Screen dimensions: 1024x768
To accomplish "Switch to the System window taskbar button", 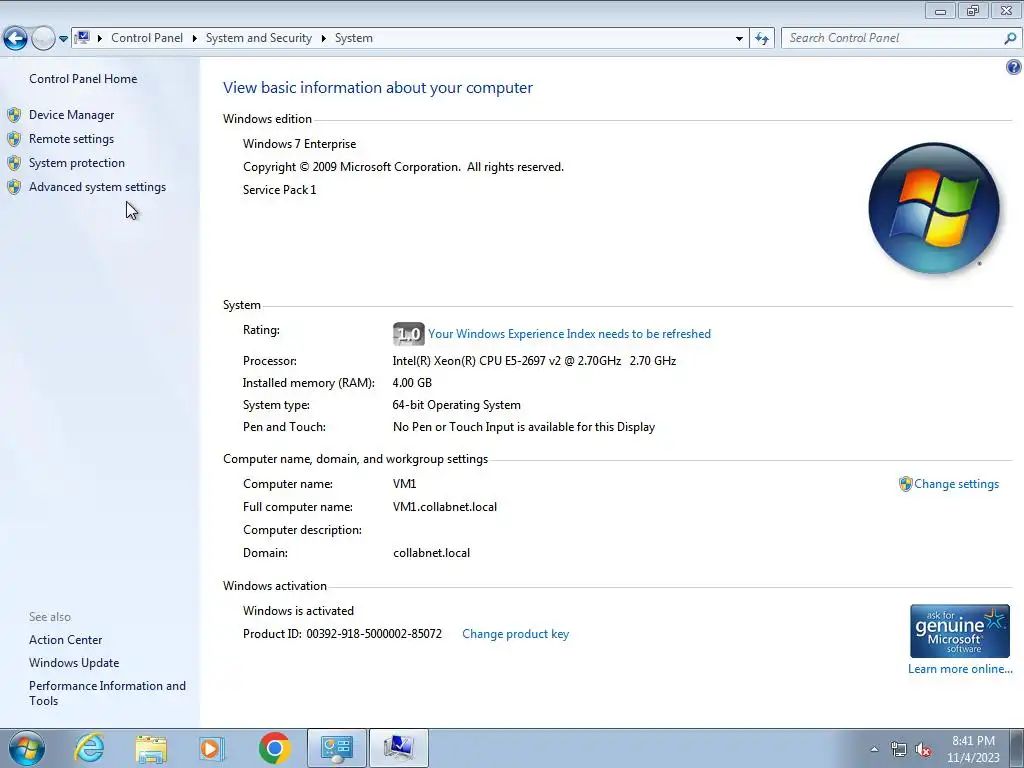I will [x=399, y=748].
